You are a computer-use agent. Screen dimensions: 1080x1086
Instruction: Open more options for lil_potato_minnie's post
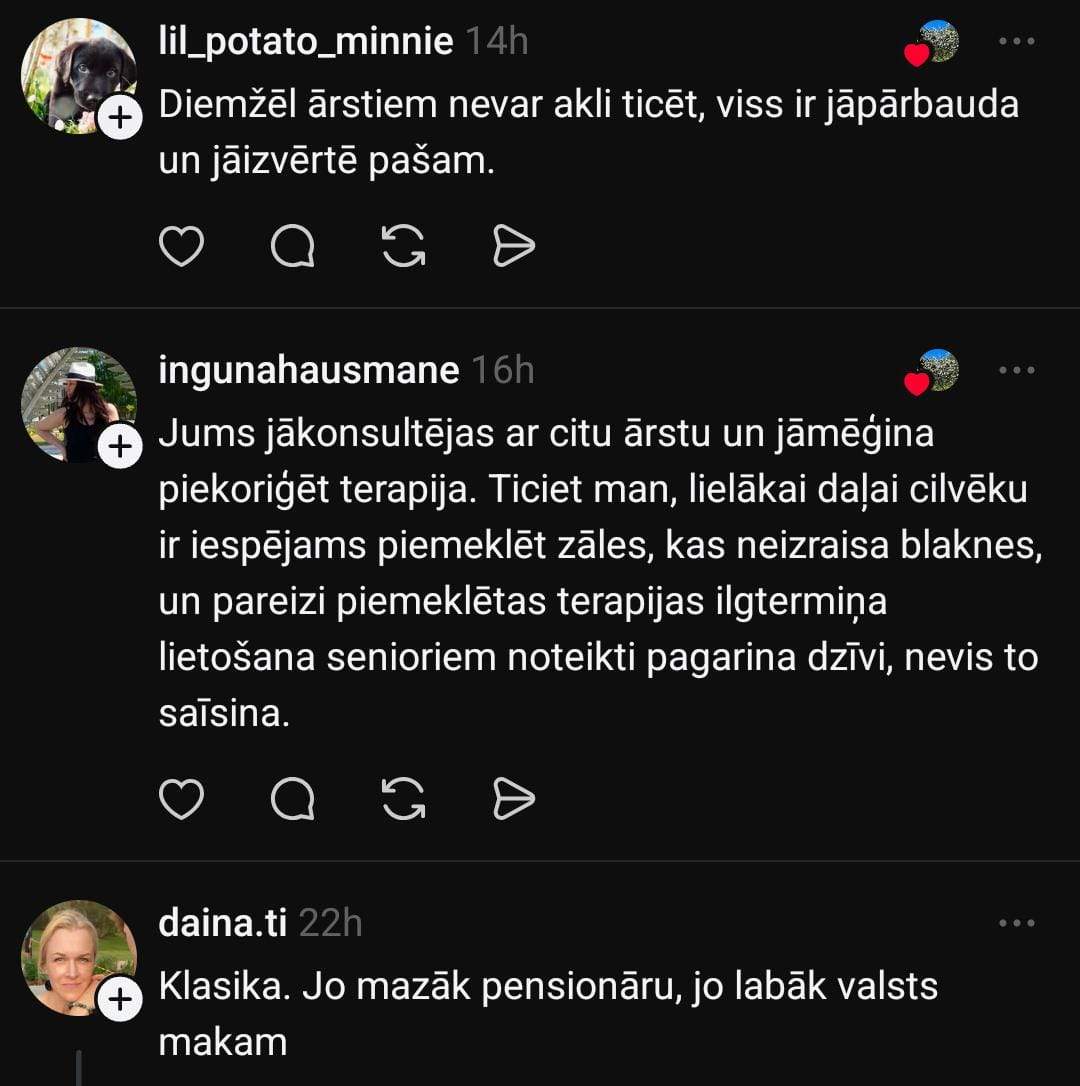click(x=1016, y=42)
